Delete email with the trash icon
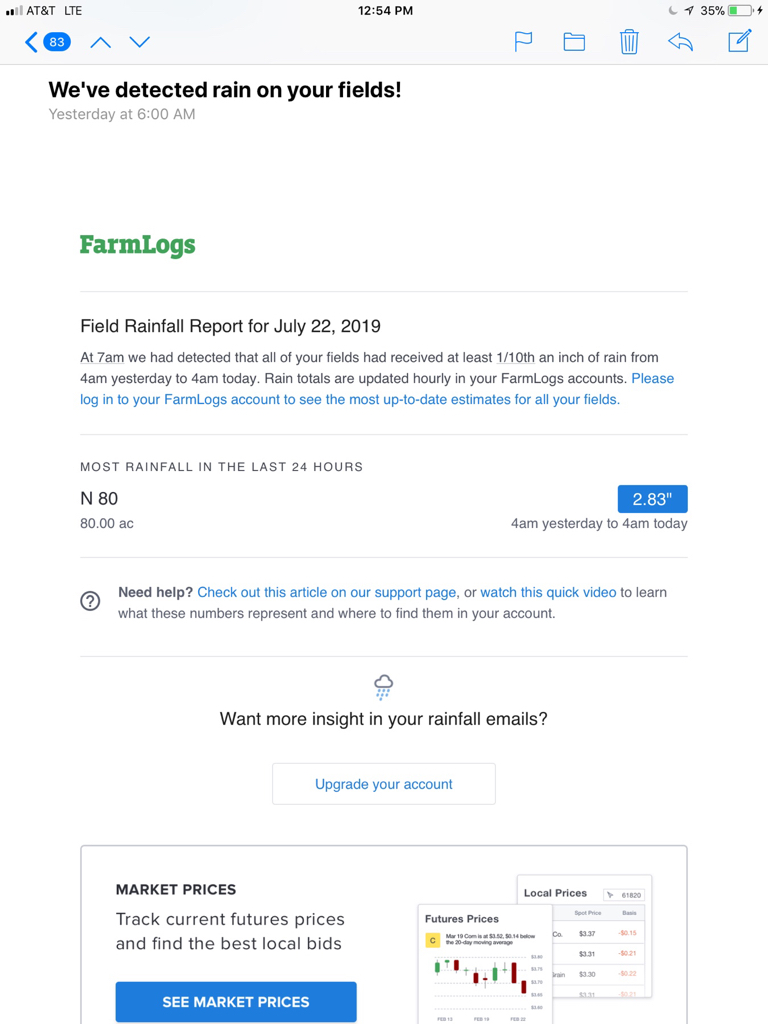Viewport: 768px width, 1024px height. coord(629,42)
